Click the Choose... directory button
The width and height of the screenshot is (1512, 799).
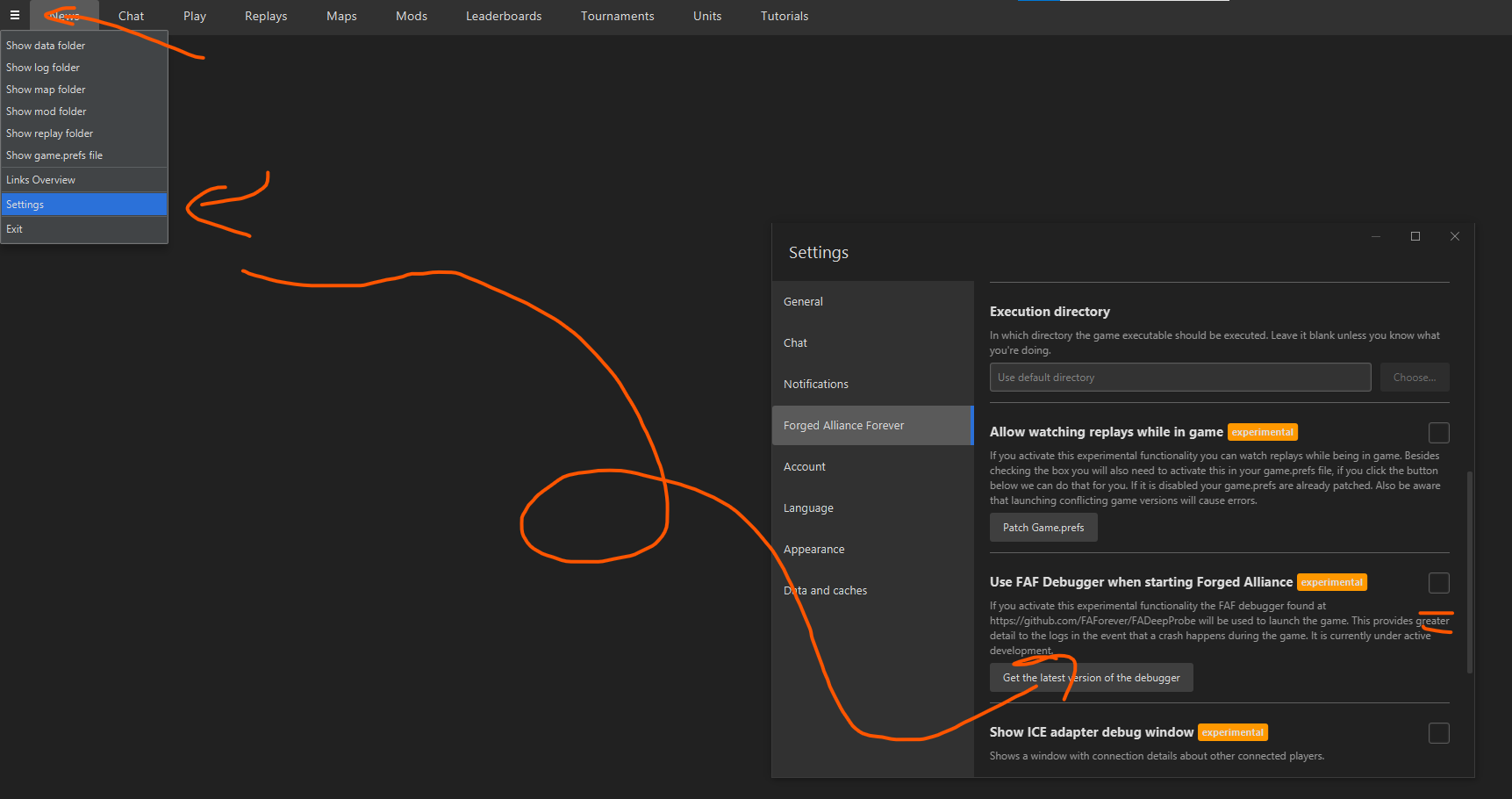[1415, 378]
